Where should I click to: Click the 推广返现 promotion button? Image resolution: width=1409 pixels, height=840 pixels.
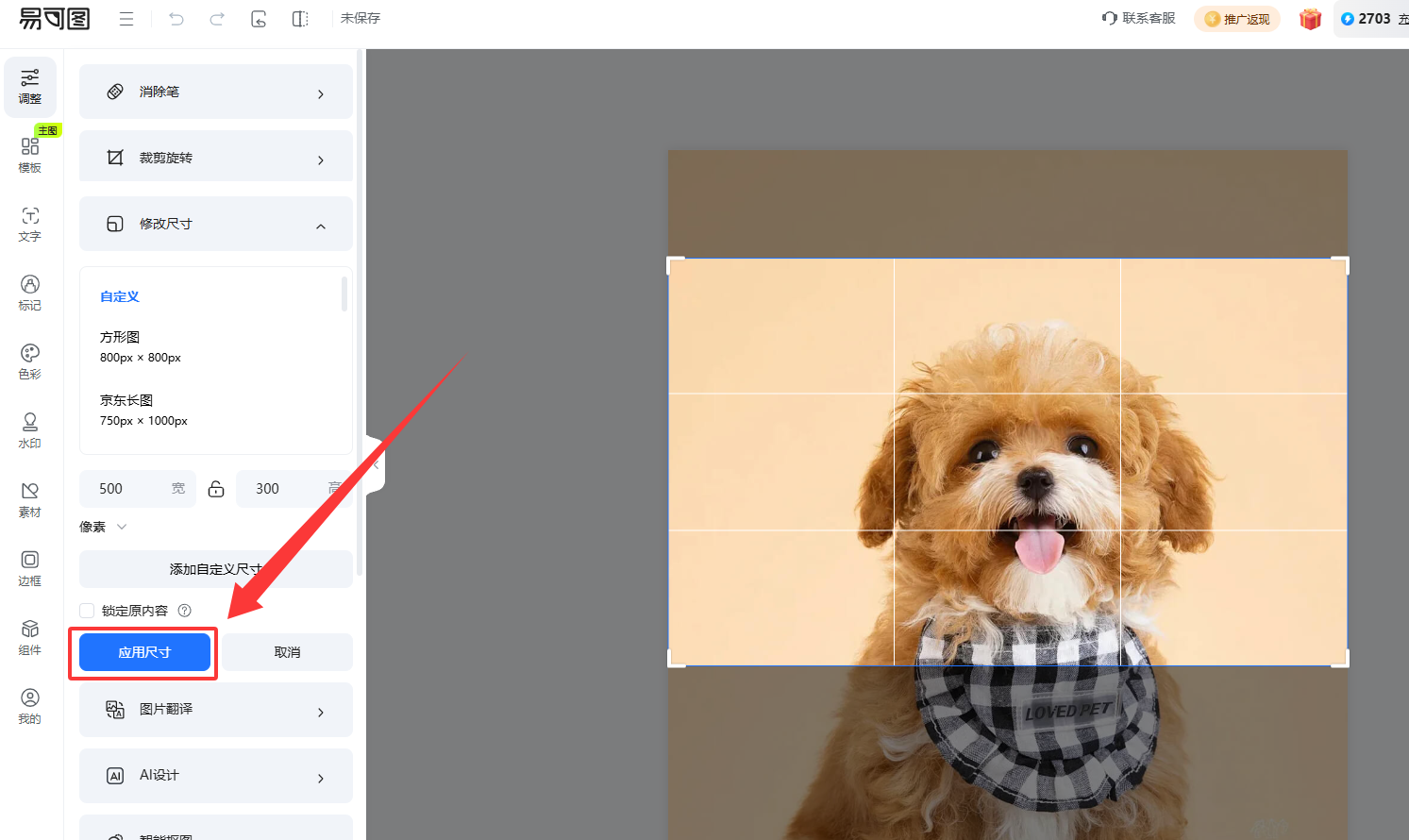(1237, 19)
